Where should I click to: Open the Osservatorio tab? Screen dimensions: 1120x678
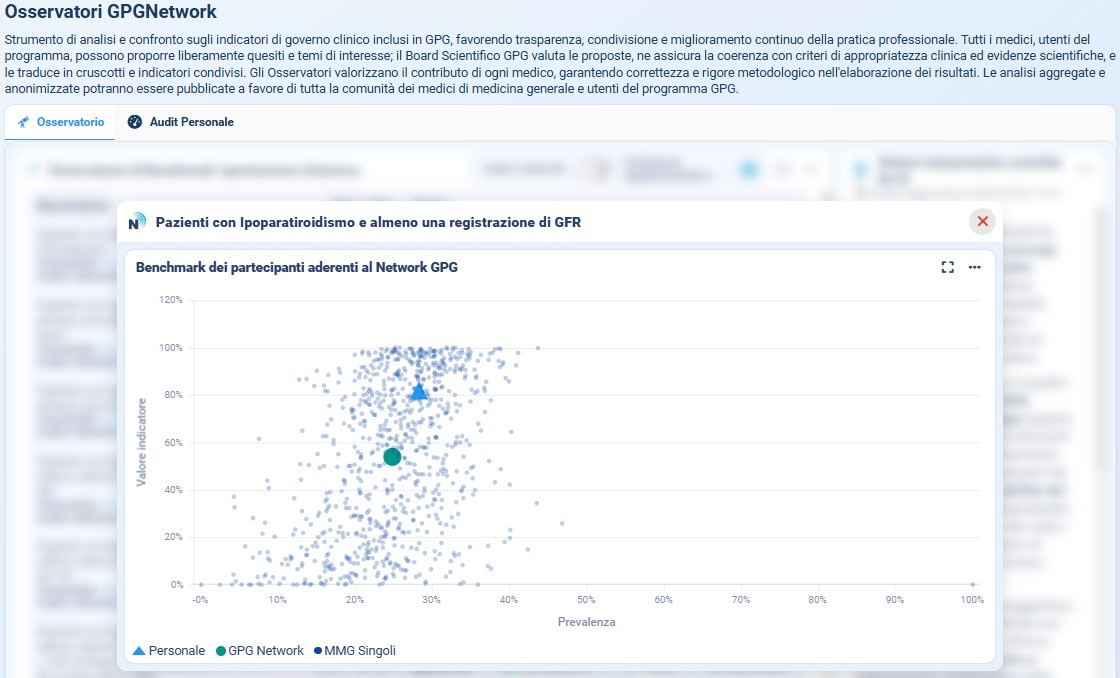(61, 122)
